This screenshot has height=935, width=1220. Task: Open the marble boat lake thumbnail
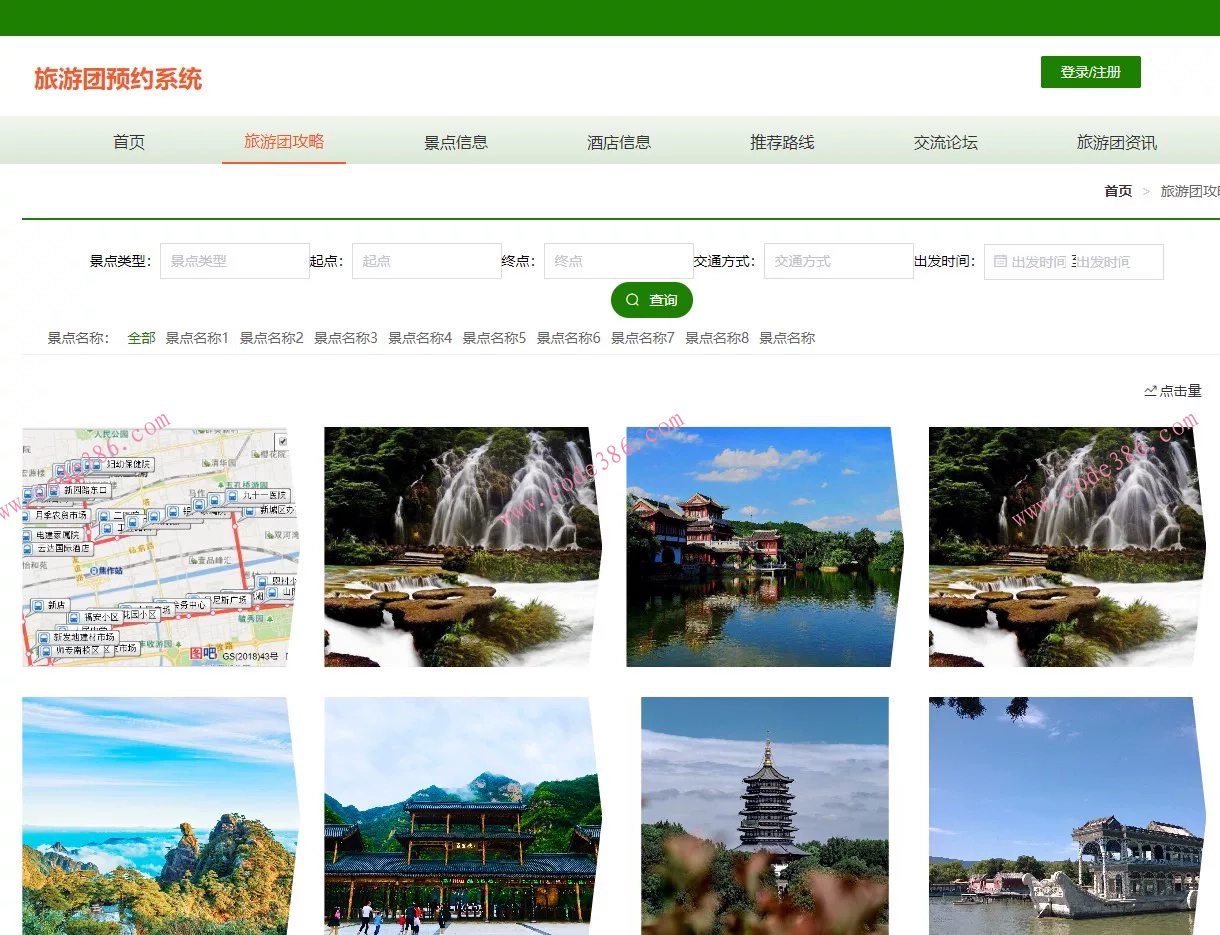(1067, 816)
